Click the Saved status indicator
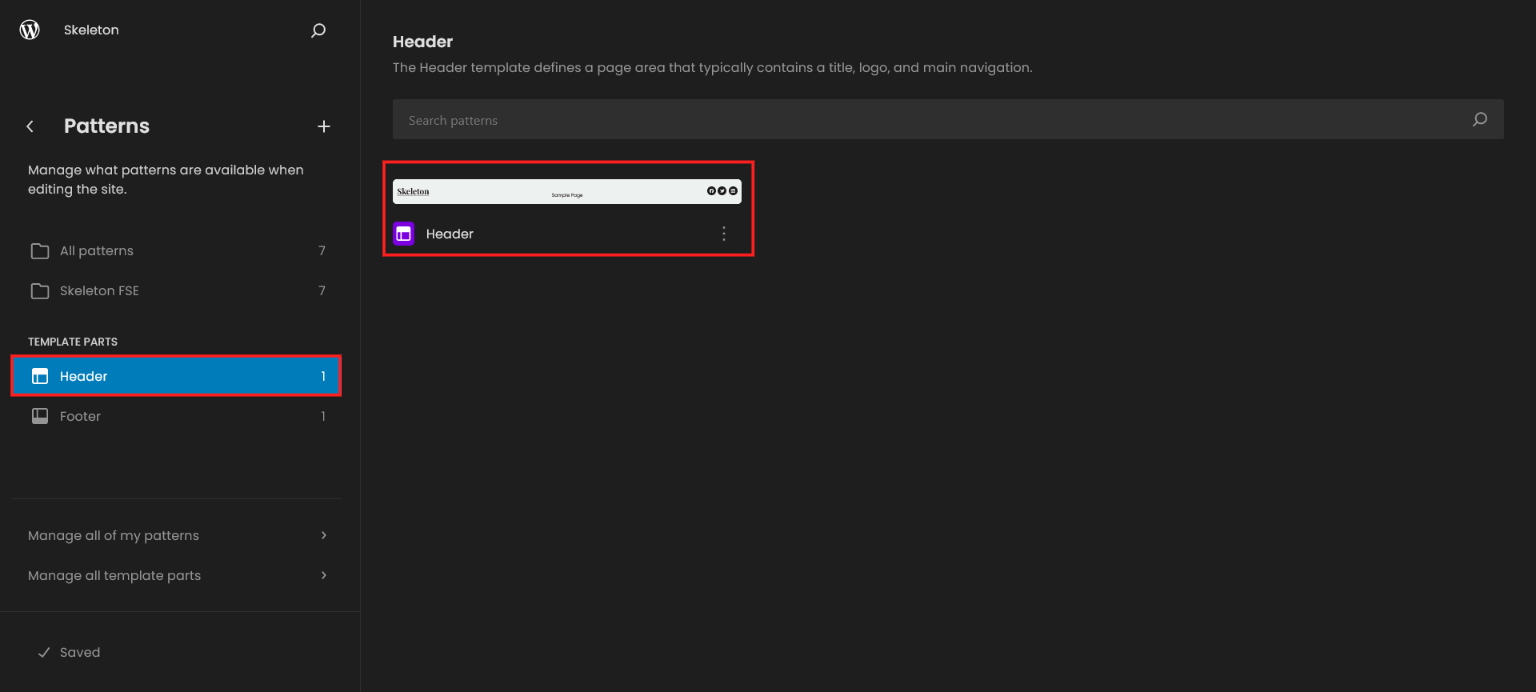Viewport: 1536px width, 692px height. 69,652
